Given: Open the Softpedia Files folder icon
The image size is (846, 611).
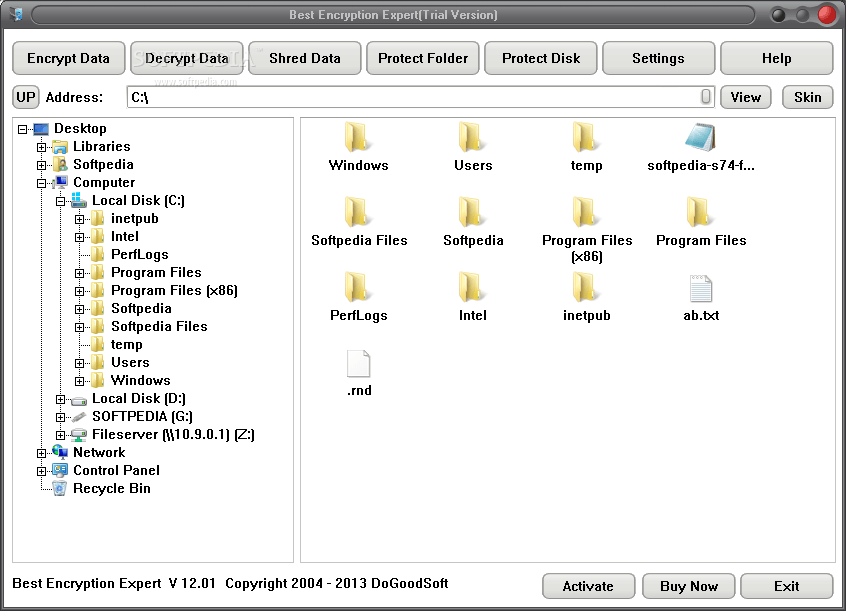Looking at the screenshot, I should [358, 215].
